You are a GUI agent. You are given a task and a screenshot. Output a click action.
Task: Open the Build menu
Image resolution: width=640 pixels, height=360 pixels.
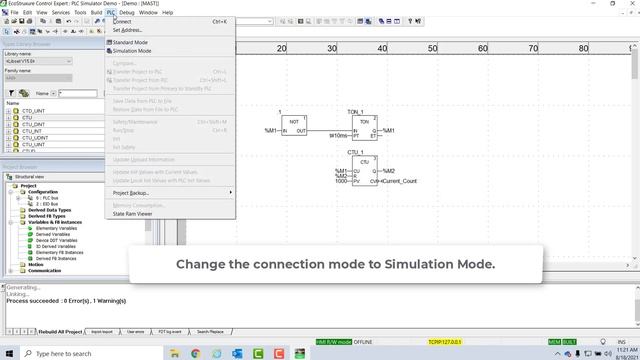coord(96,13)
